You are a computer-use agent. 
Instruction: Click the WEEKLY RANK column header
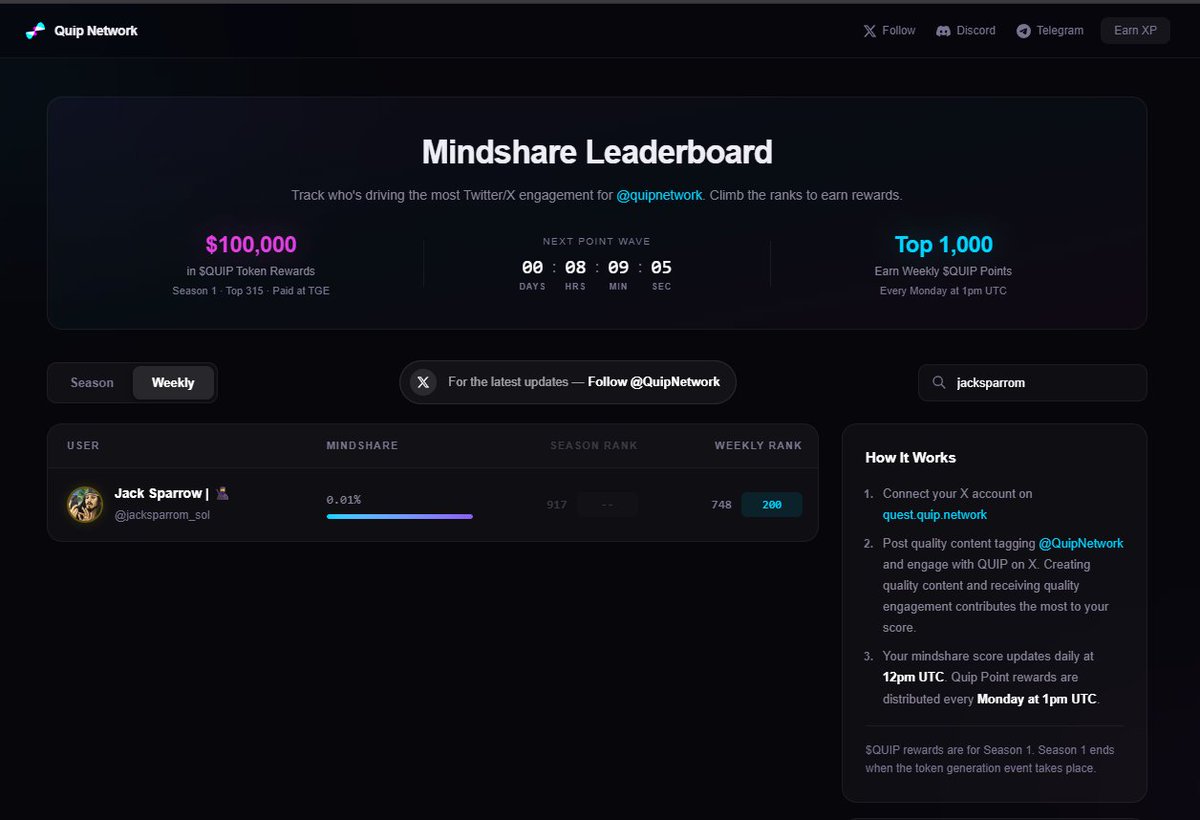757,445
